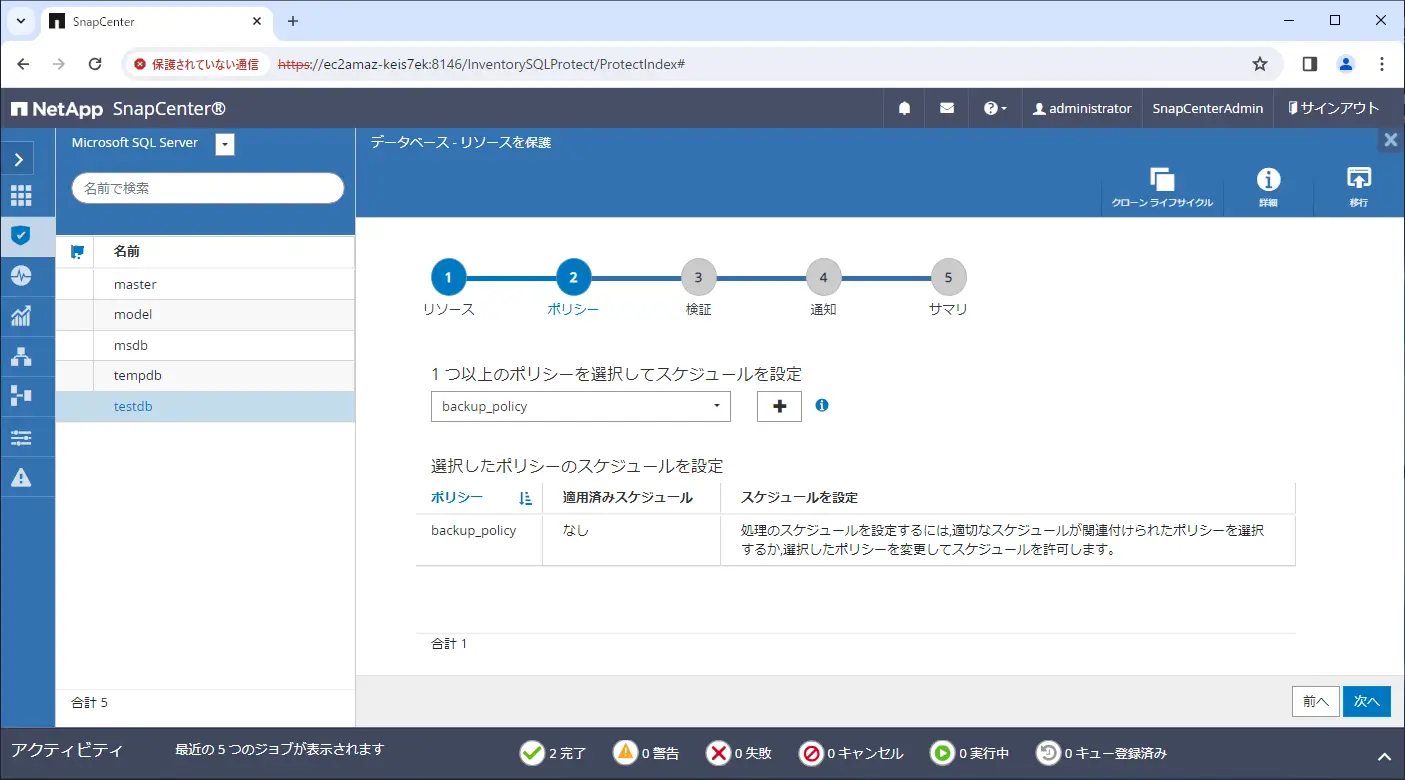Open the Monitor pulse icon

coord(21,276)
